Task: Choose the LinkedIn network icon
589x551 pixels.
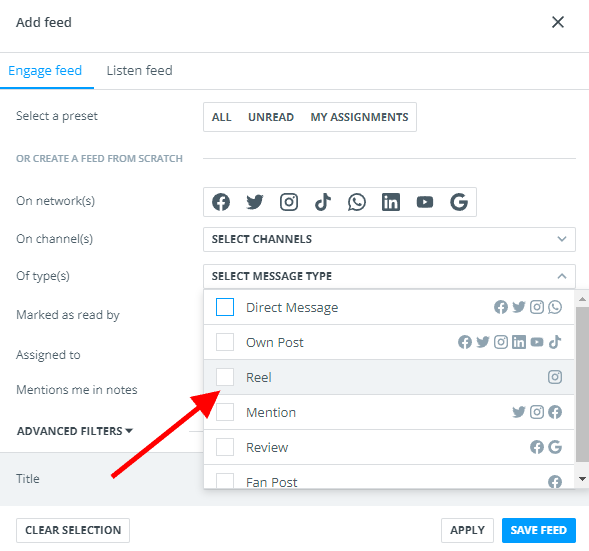Action: tap(391, 202)
